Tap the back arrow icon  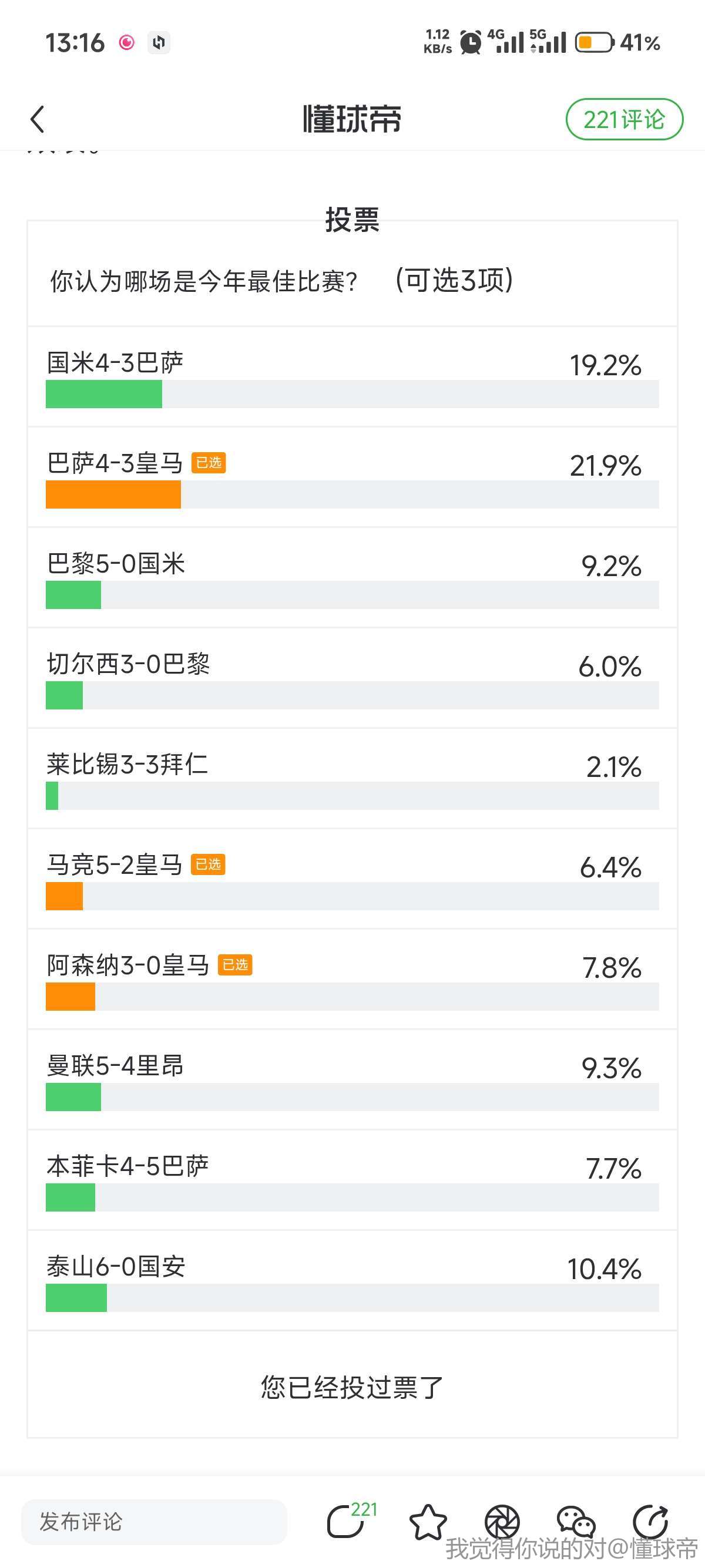[38, 119]
